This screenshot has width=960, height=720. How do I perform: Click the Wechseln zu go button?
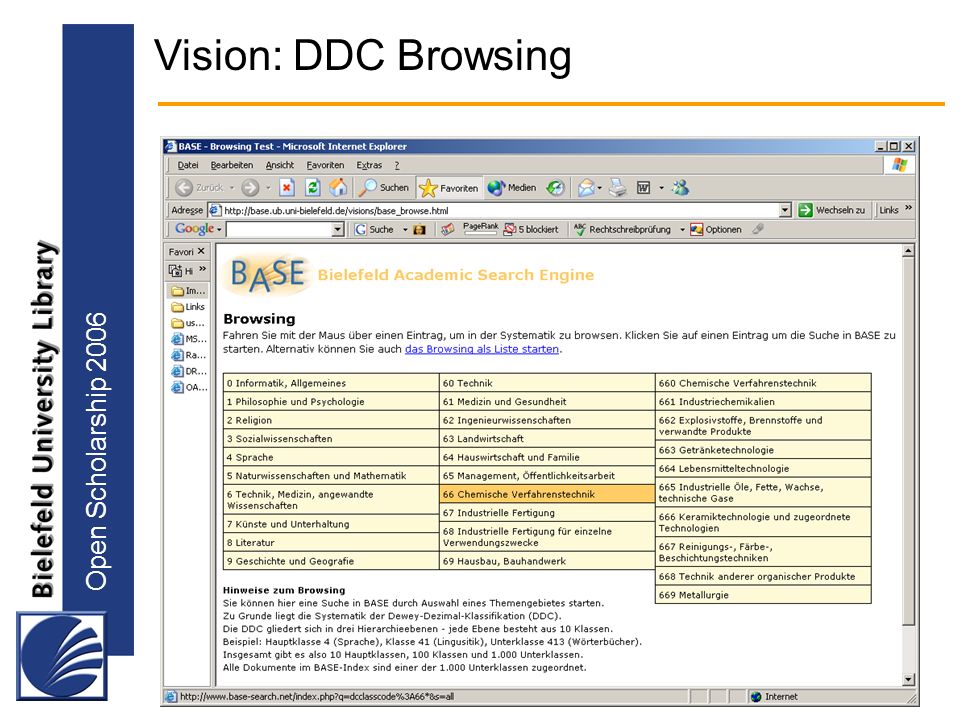coord(832,210)
